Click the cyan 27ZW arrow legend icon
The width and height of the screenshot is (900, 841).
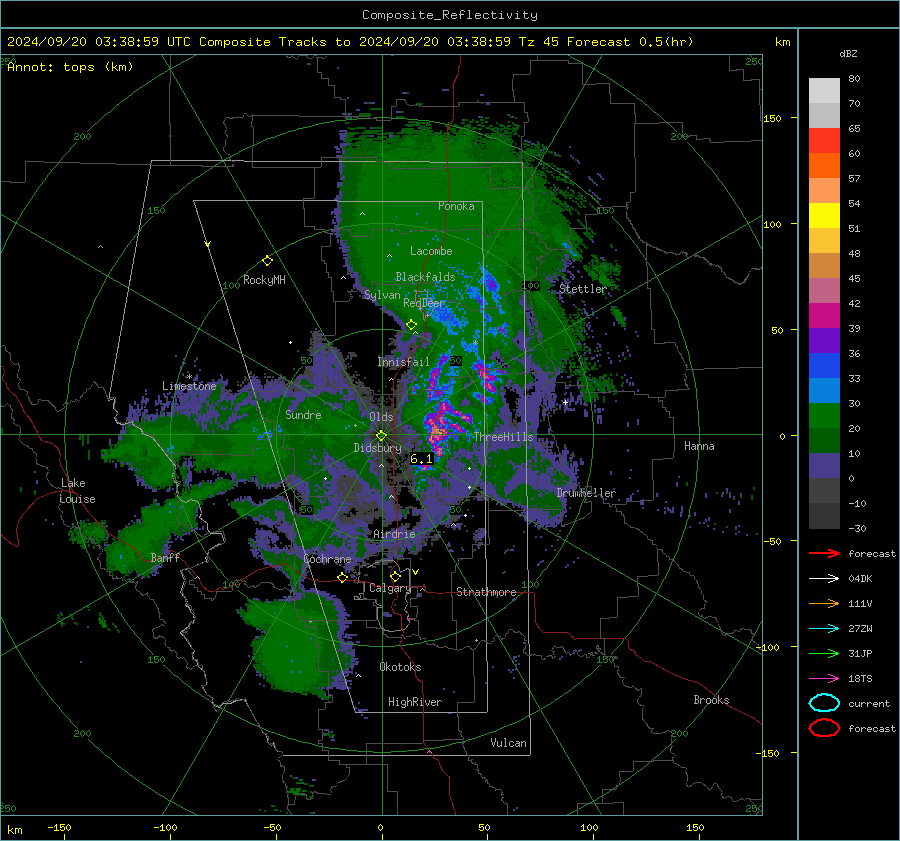pyautogui.click(x=824, y=629)
